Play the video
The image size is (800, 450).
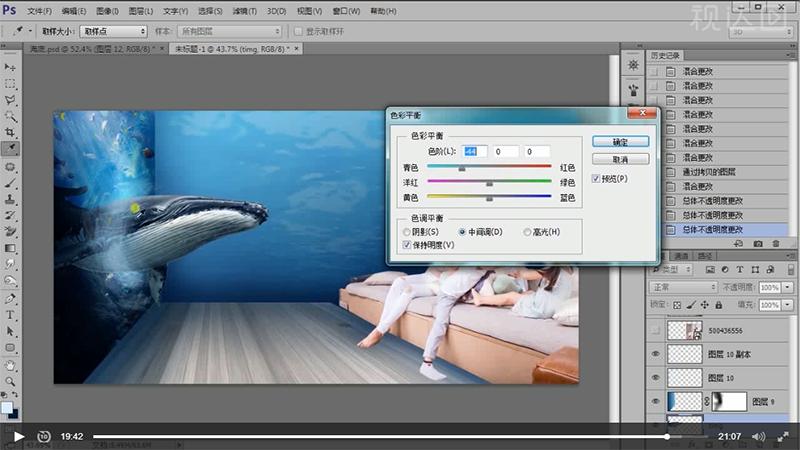pyautogui.click(x=19, y=436)
